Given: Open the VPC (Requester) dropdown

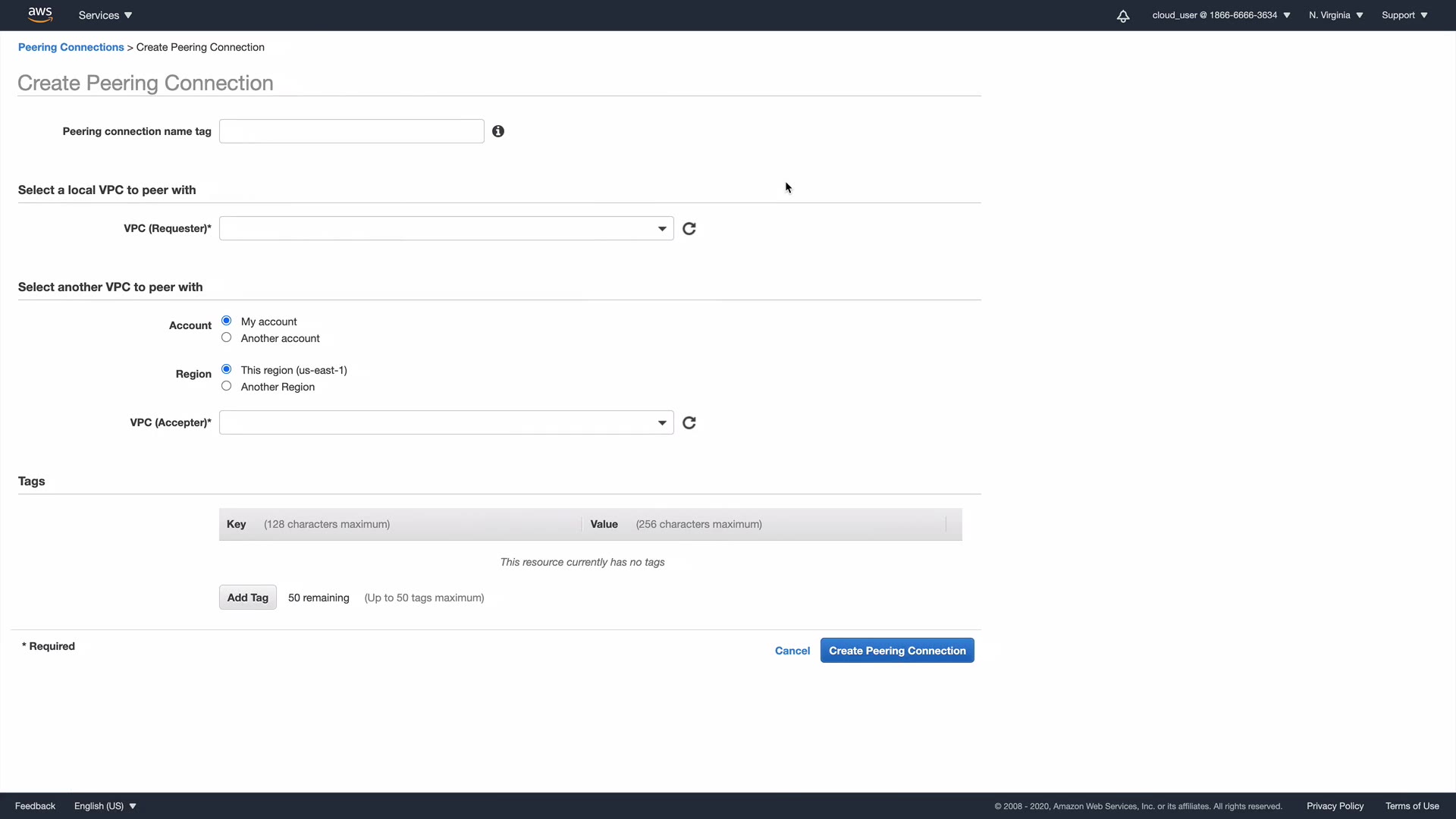Looking at the screenshot, I should (x=446, y=228).
